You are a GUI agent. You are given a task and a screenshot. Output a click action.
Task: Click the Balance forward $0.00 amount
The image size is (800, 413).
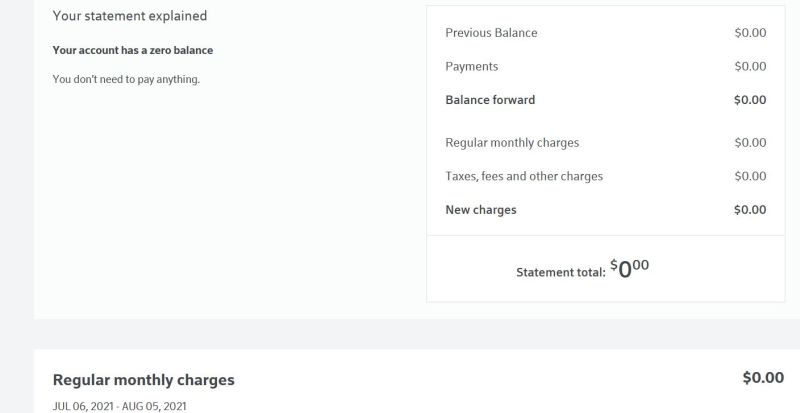[x=750, y=100]
